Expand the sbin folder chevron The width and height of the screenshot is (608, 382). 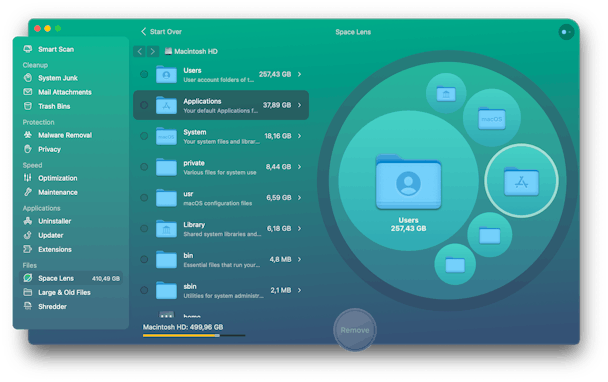click(299, 290)
